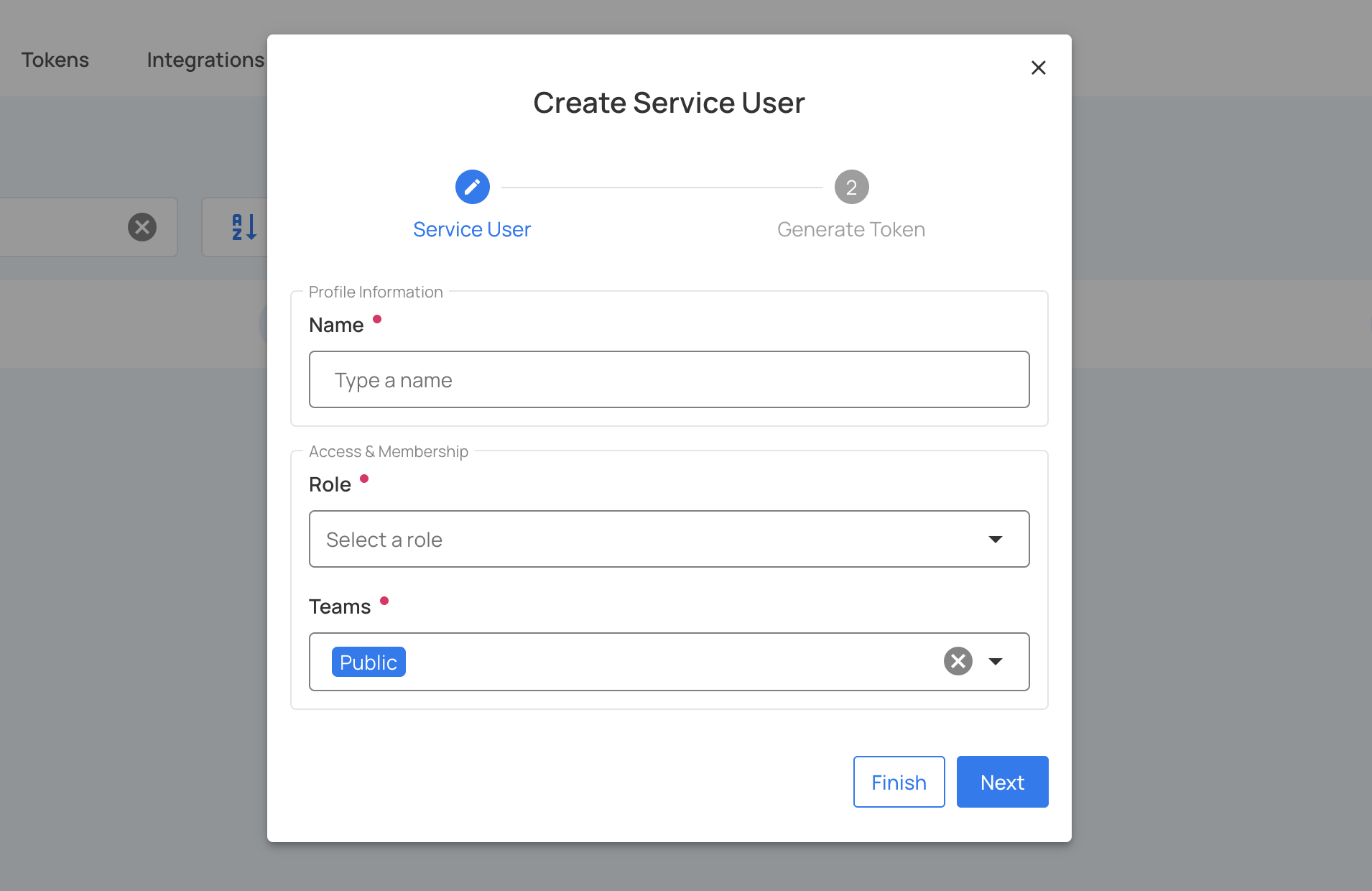
Task: Open the Select a role dropdown
Action: click(668, 539)
